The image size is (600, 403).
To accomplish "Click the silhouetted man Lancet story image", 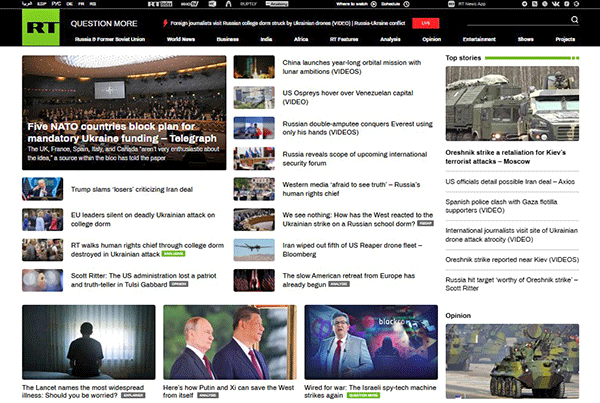I will coord(89,342).
